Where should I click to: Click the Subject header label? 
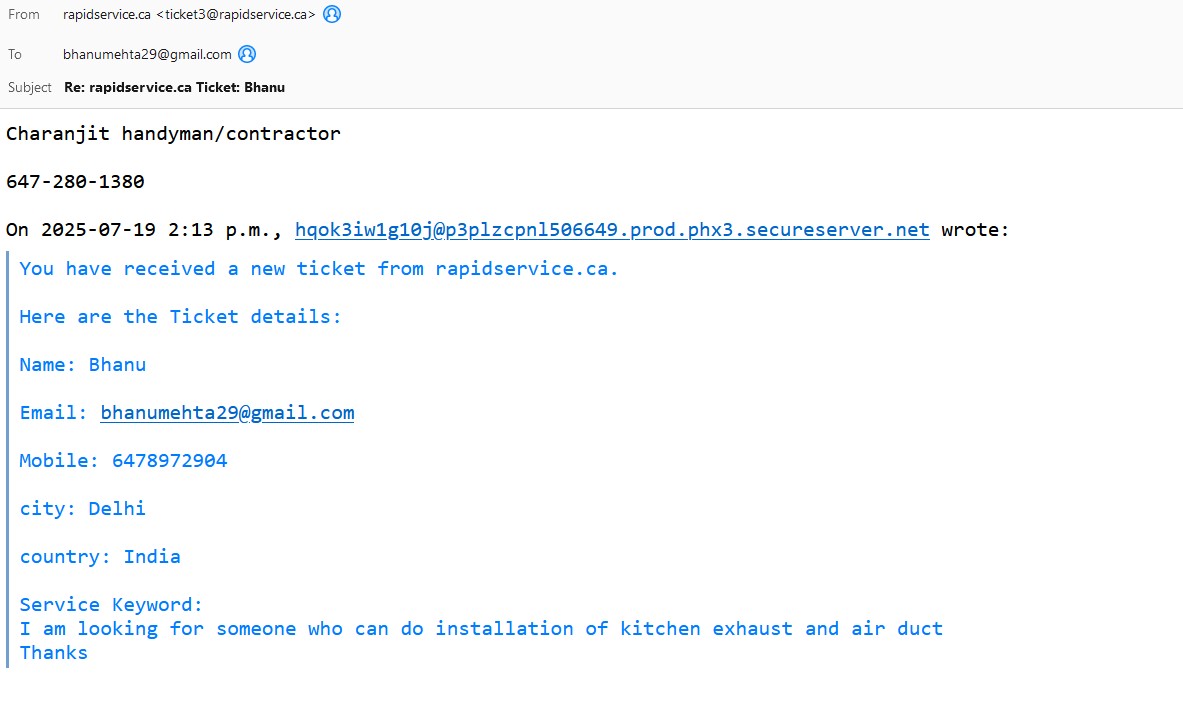coord(30,87)
